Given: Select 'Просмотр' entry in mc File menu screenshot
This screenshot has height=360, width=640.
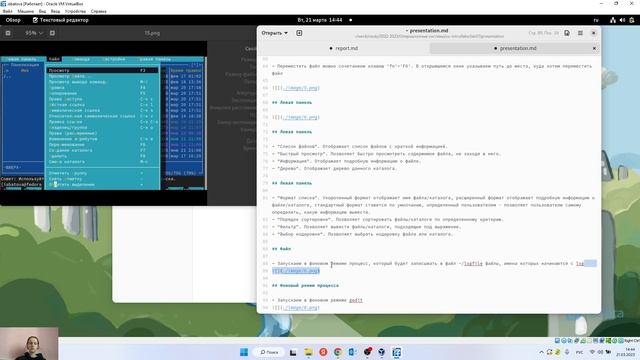Looking at the screenshot, I should tap(102, 71).
